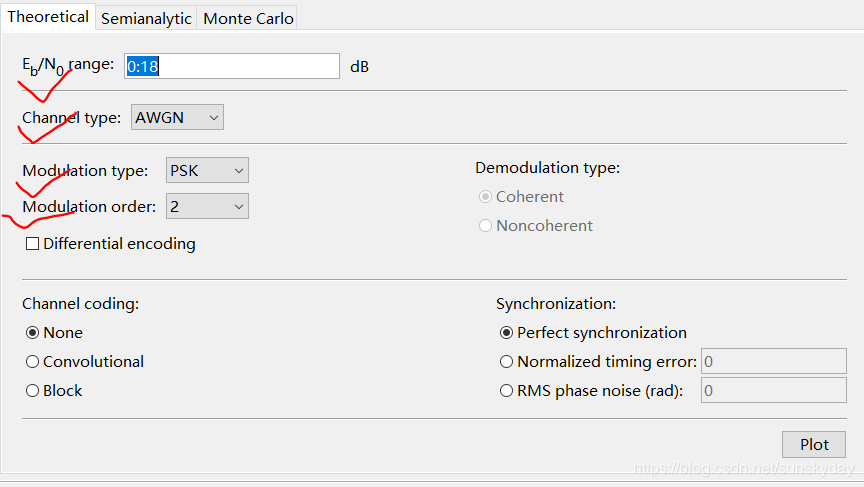Click the RMS phase noise value field
Viewport: 864px width, 487px height.
pyautogui.click(x=774, y=390)
